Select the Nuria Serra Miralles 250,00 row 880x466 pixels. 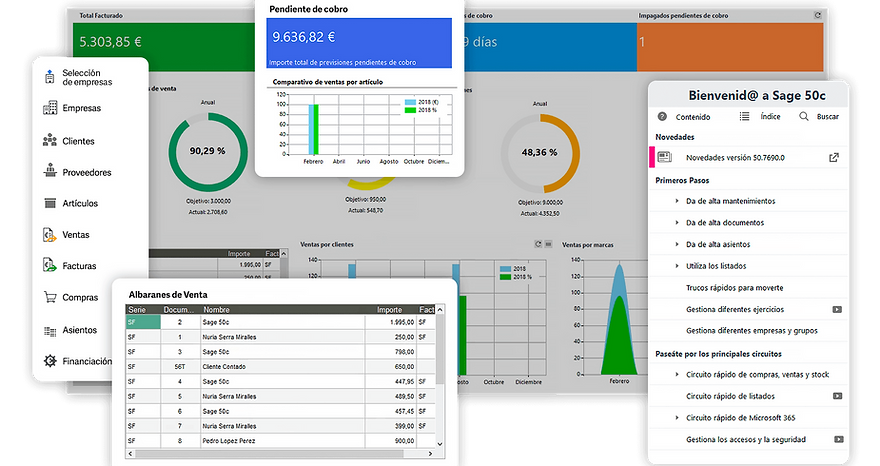[x=281, y=337]
